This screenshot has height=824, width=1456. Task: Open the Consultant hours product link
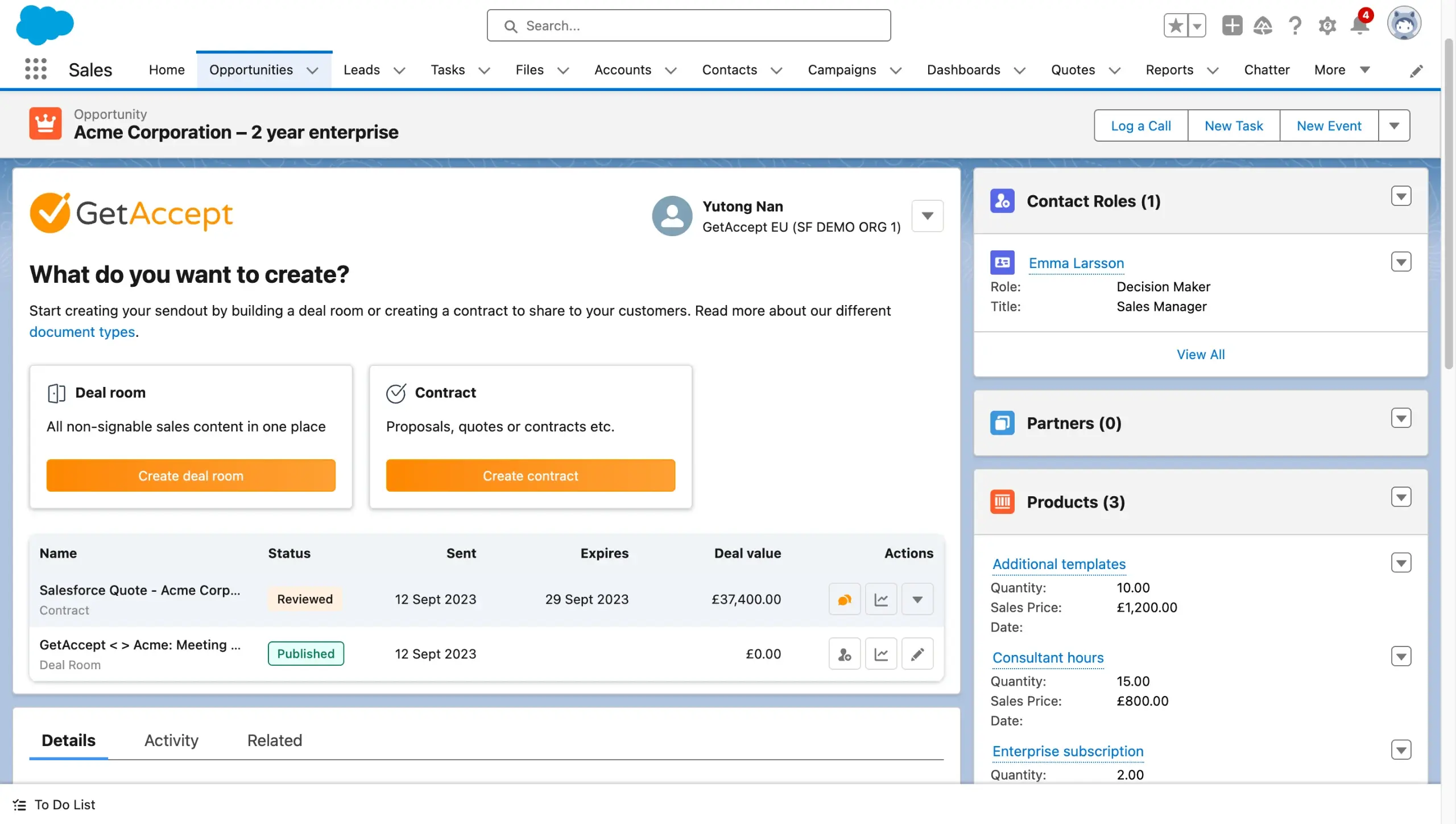coord(1048,657)
